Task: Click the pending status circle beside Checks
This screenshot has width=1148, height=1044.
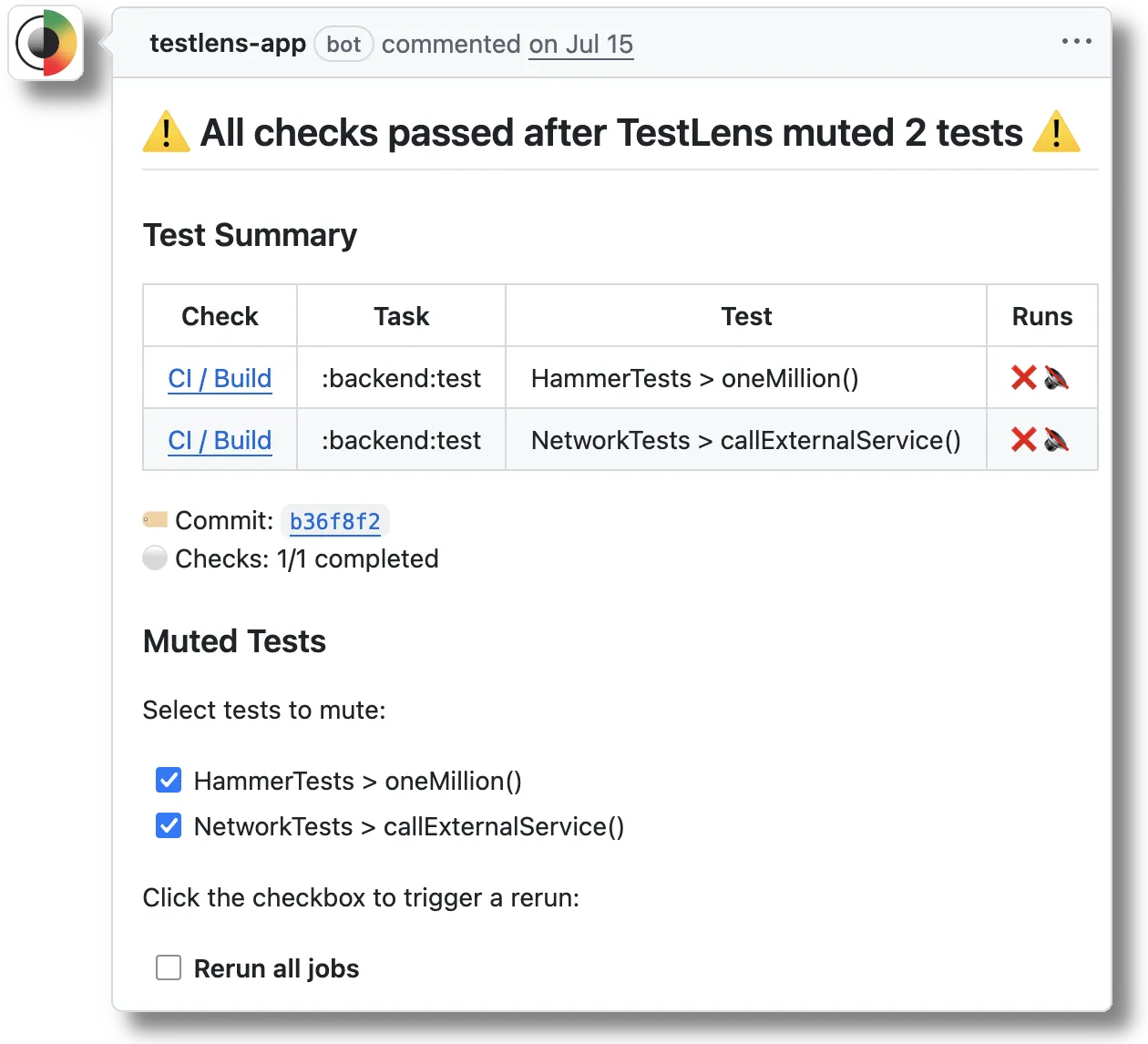Action: point(154,558)
